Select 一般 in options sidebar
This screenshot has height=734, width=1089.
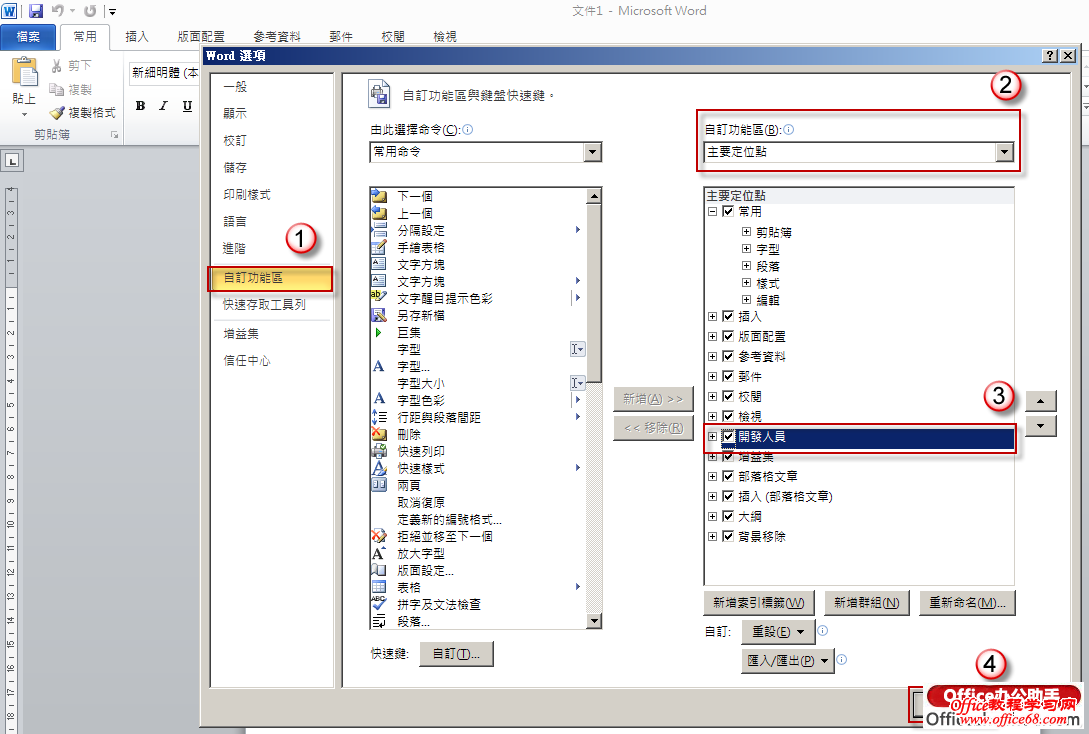coord(235,87)
